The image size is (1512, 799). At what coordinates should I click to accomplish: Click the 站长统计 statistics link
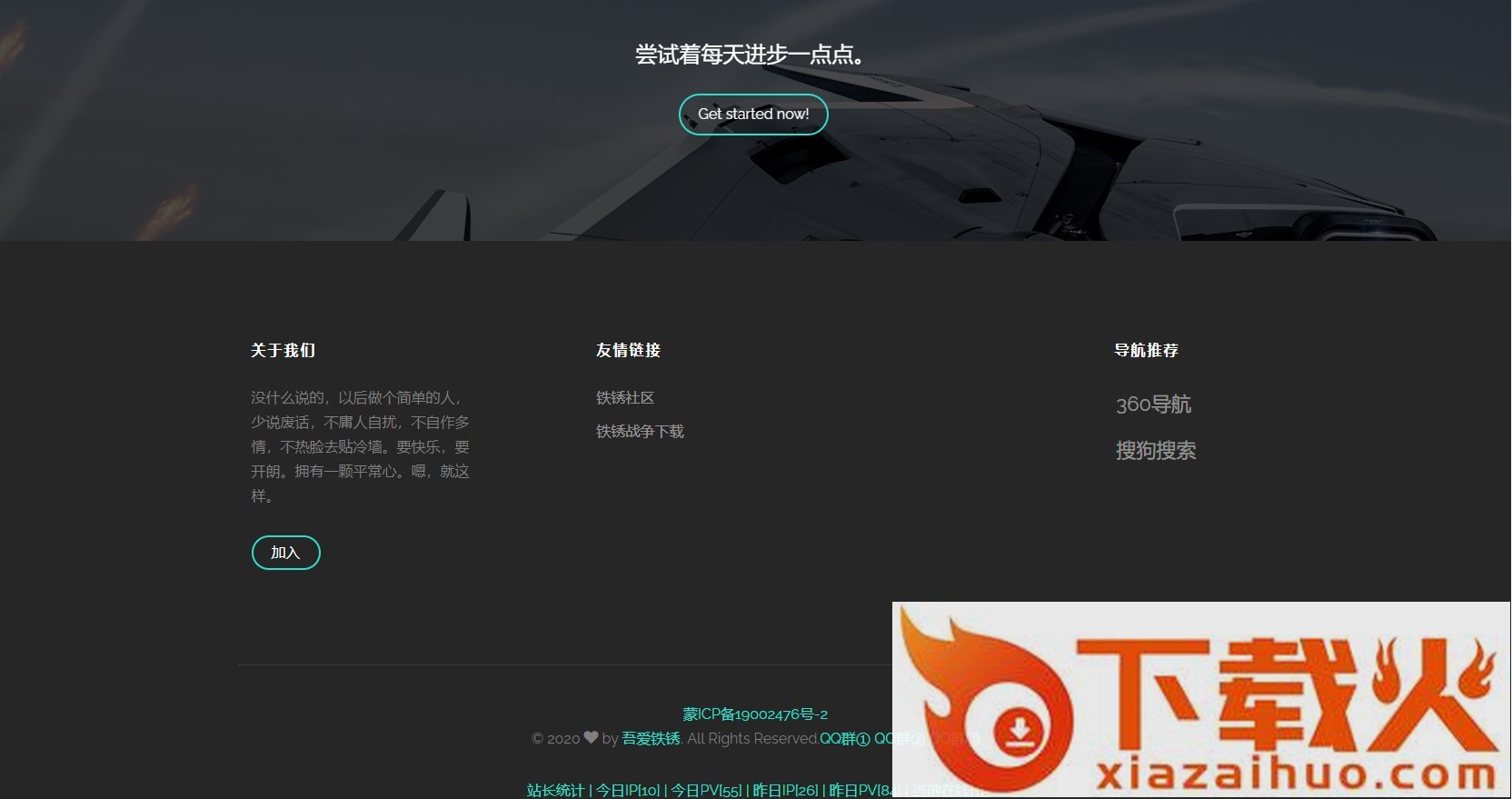[555, 791]
